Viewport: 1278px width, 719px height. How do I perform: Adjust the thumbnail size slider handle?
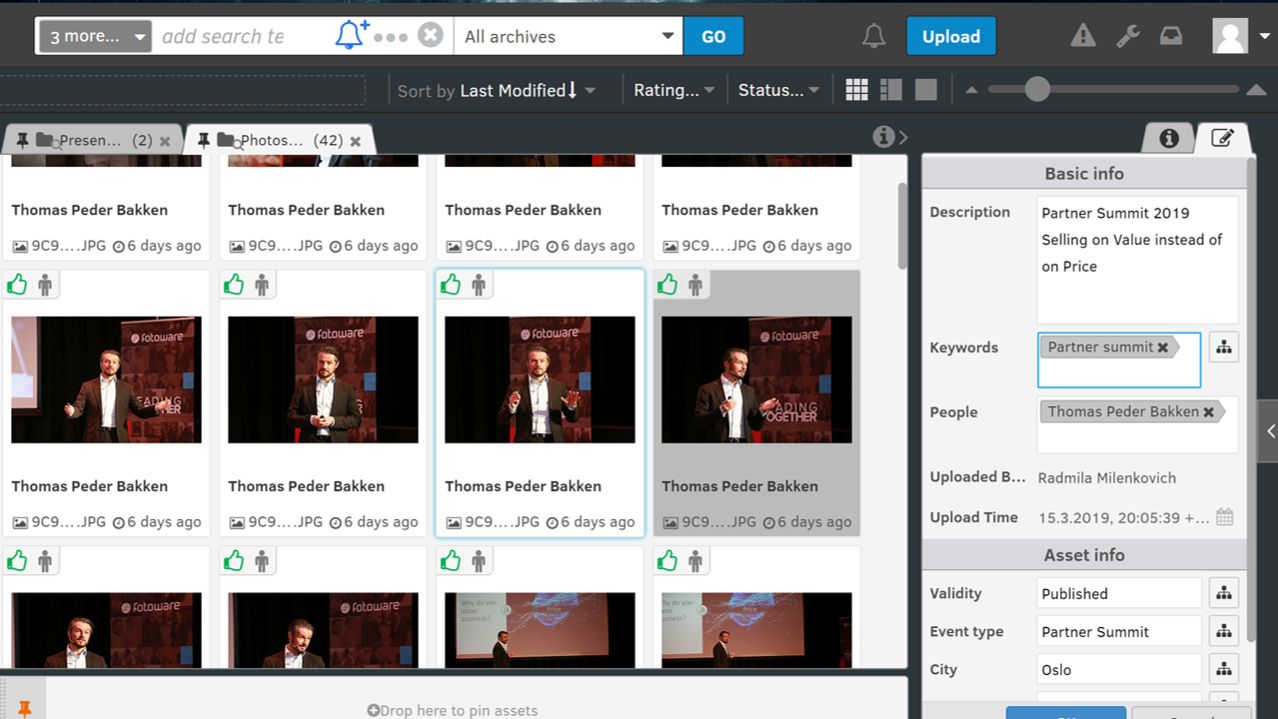tap(1037, 90)
